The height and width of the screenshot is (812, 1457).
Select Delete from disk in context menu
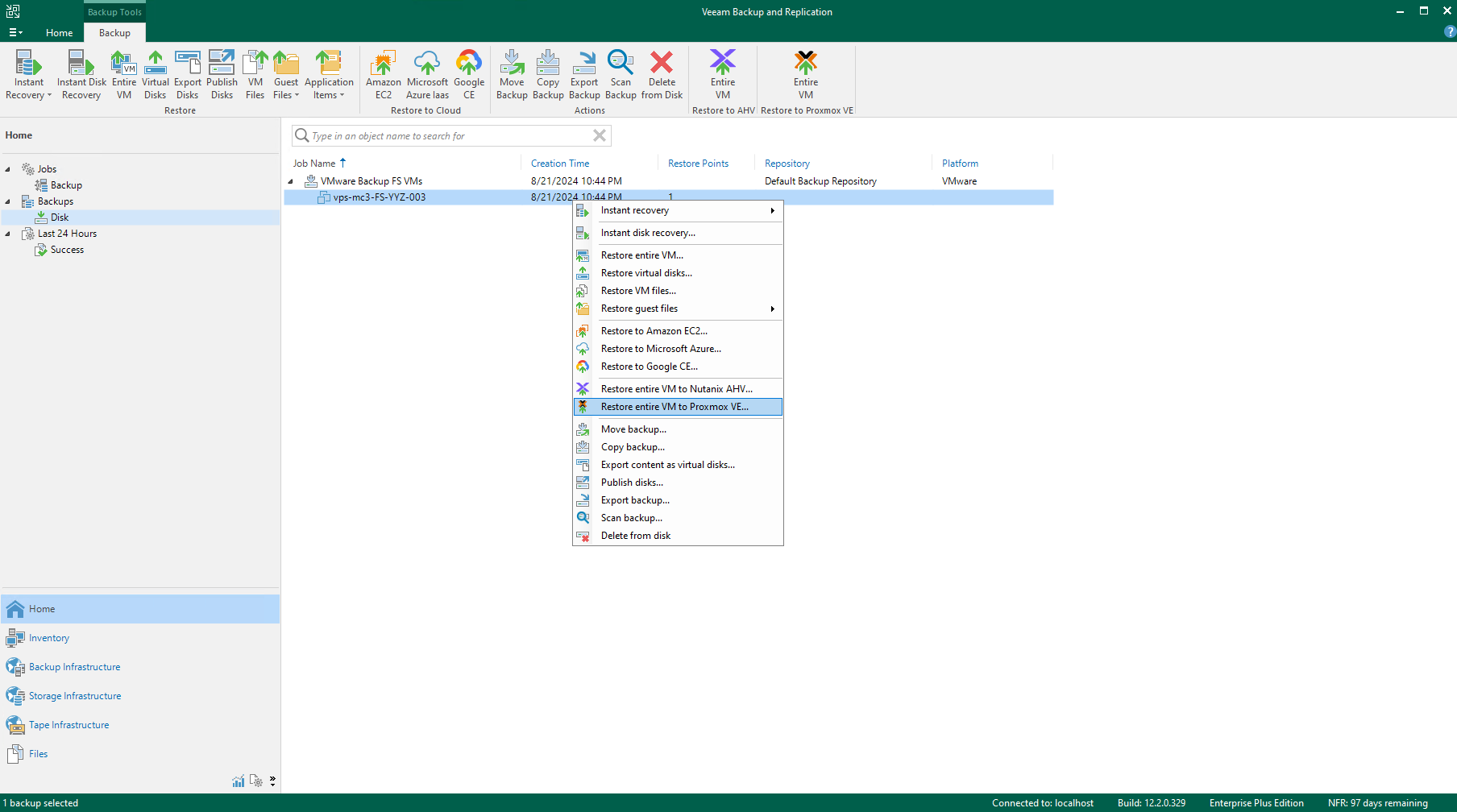coord(635,536)
